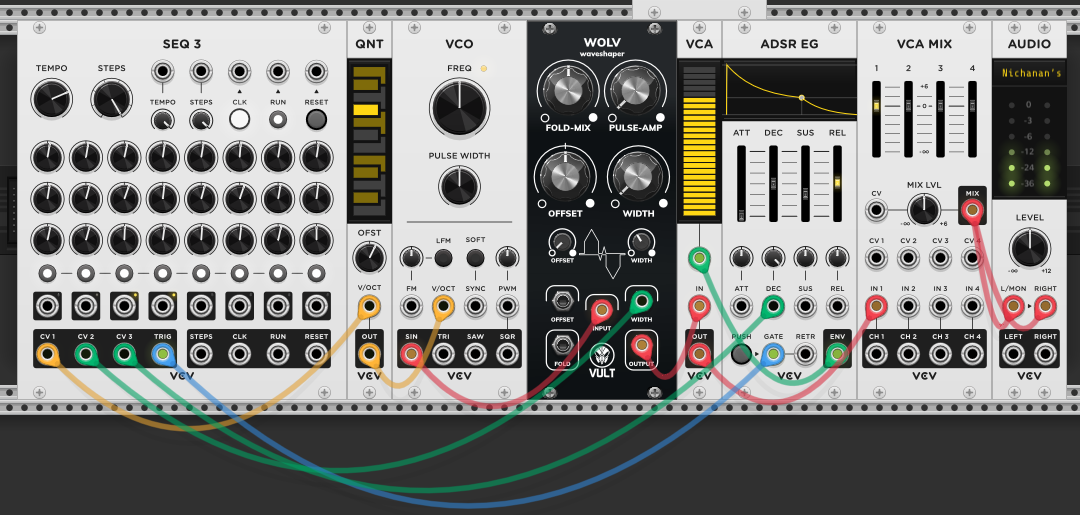Toggle the first SEQ 3 step button
This screenshot has width=1080, height=515.
click(x=47, y=273)
